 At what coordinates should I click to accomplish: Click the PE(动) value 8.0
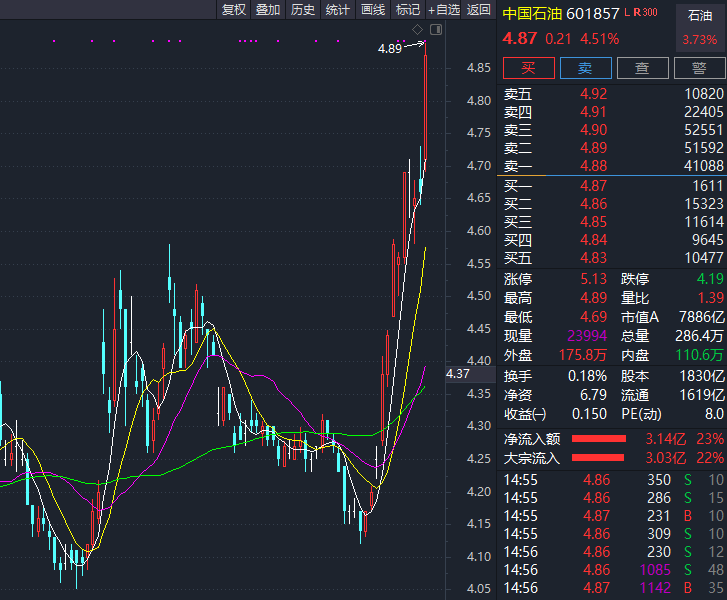tap(714, 414)
